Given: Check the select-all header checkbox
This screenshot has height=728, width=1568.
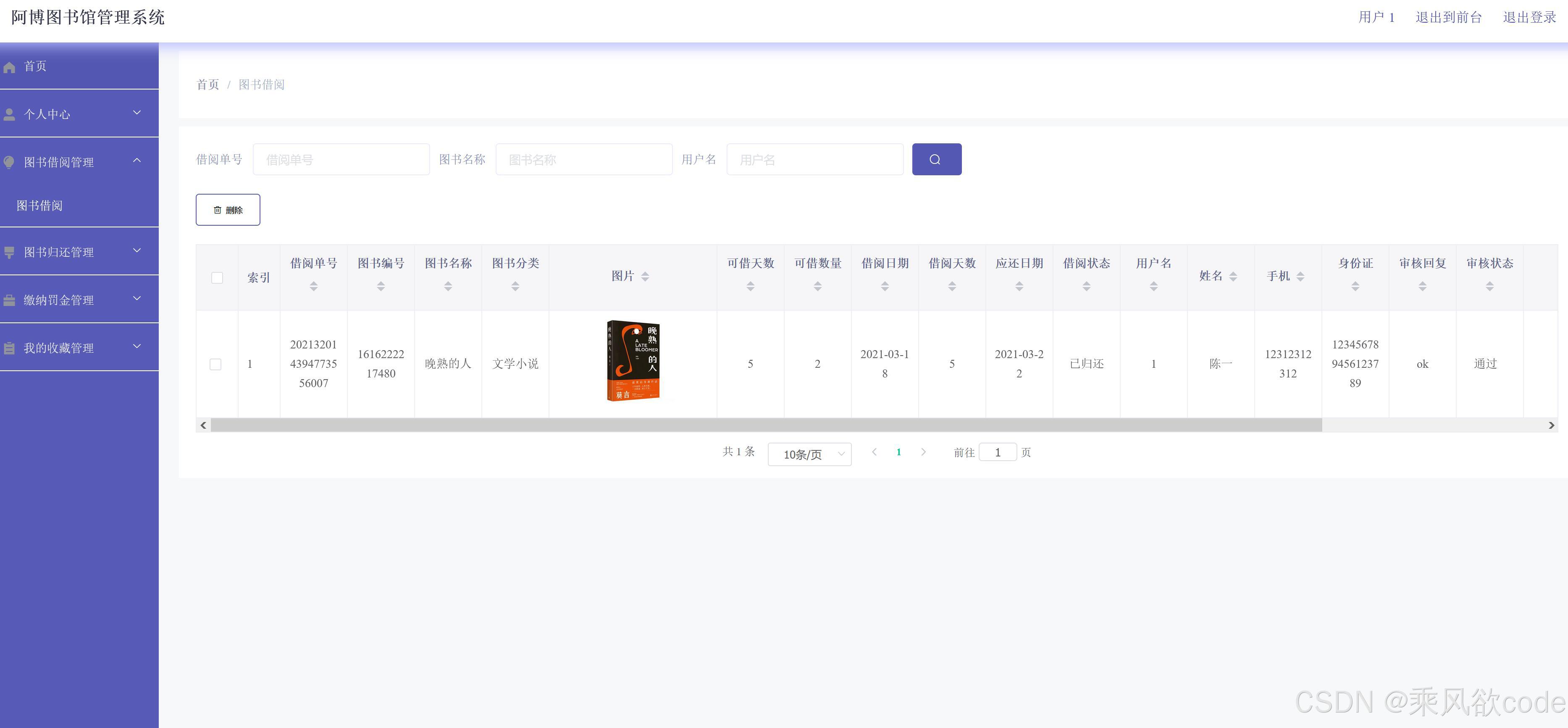Looking at the screenshot, I should tap(217, 278).
